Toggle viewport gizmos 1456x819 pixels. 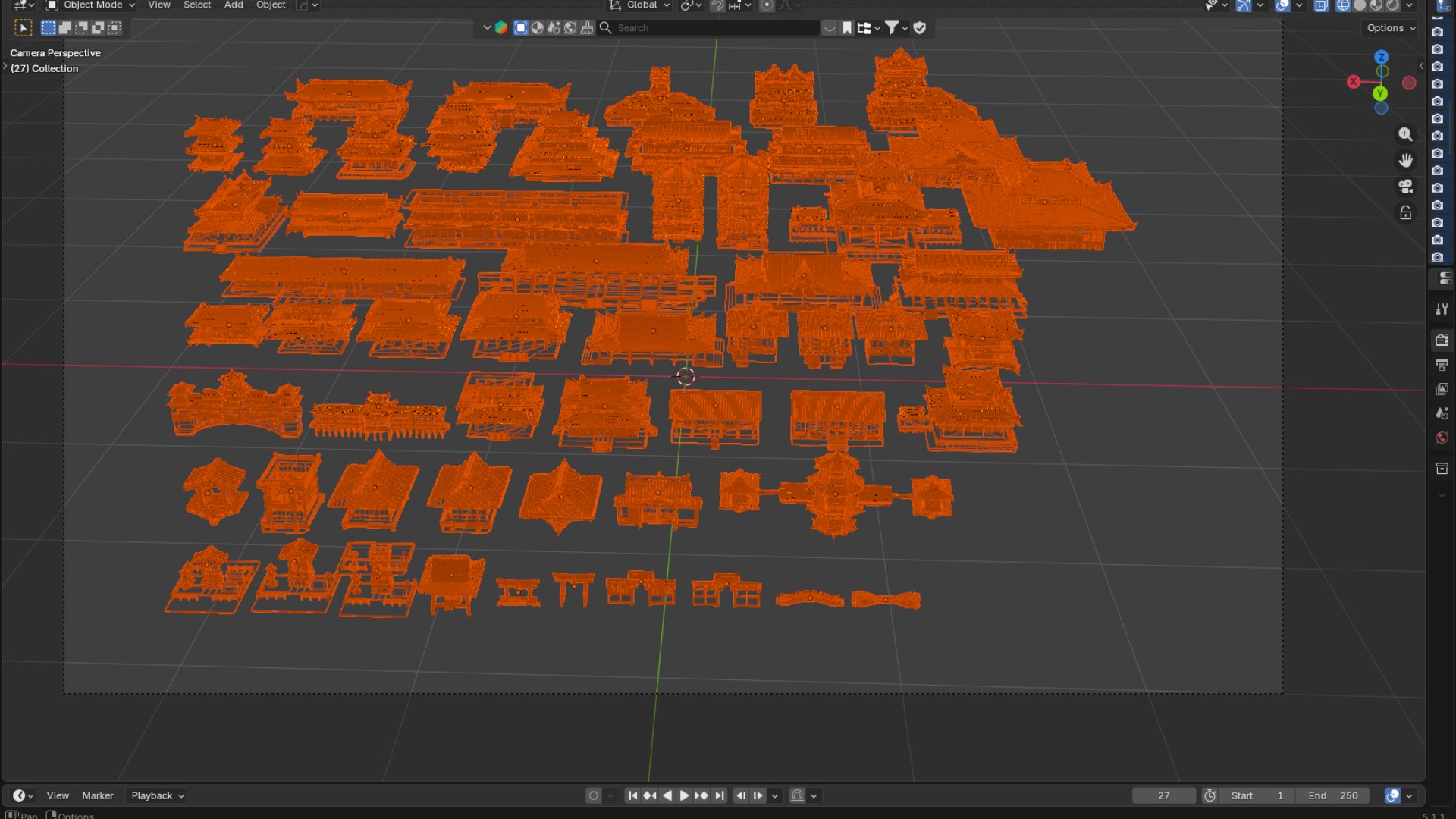1244,5
